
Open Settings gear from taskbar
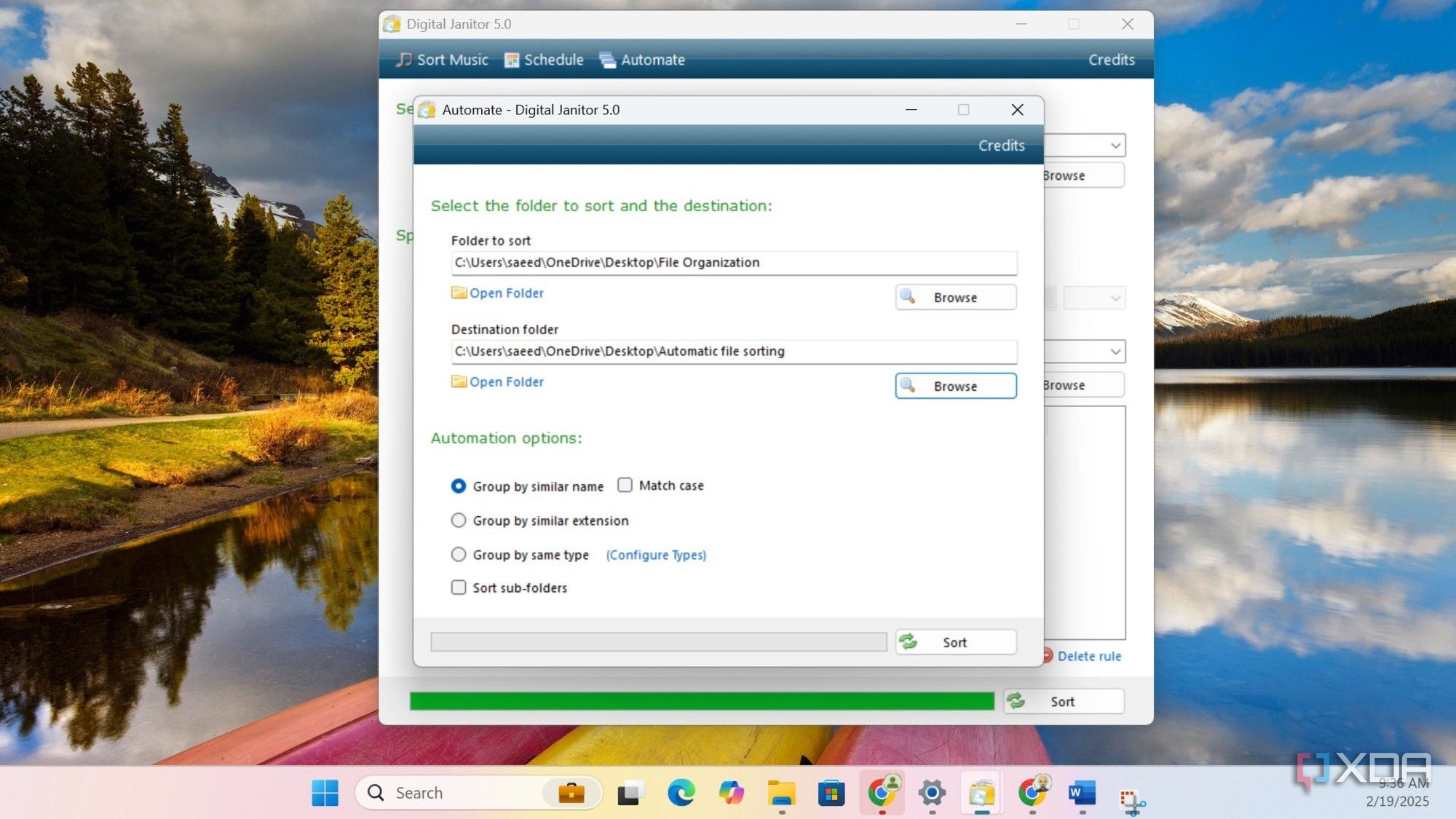932,793
